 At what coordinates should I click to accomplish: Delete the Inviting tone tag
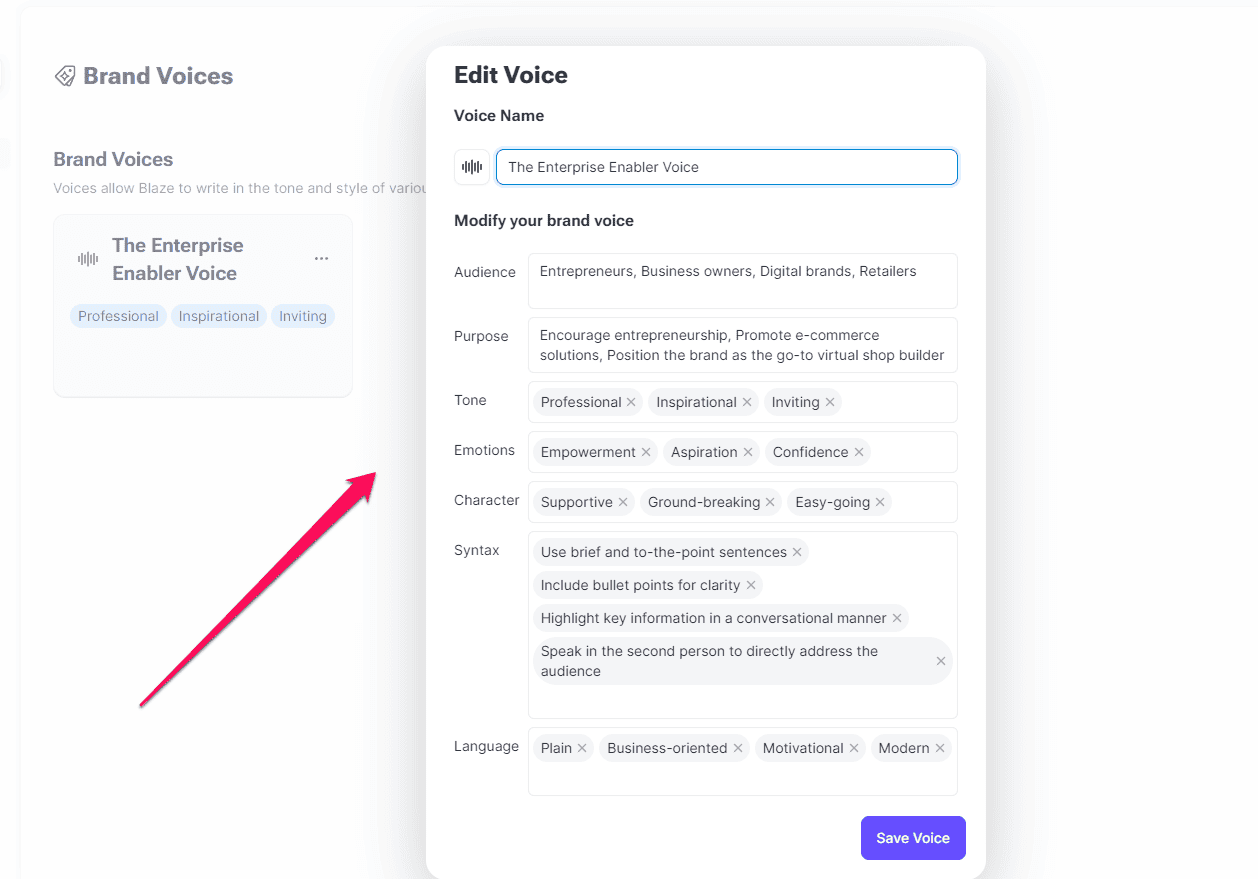point(830,402)
